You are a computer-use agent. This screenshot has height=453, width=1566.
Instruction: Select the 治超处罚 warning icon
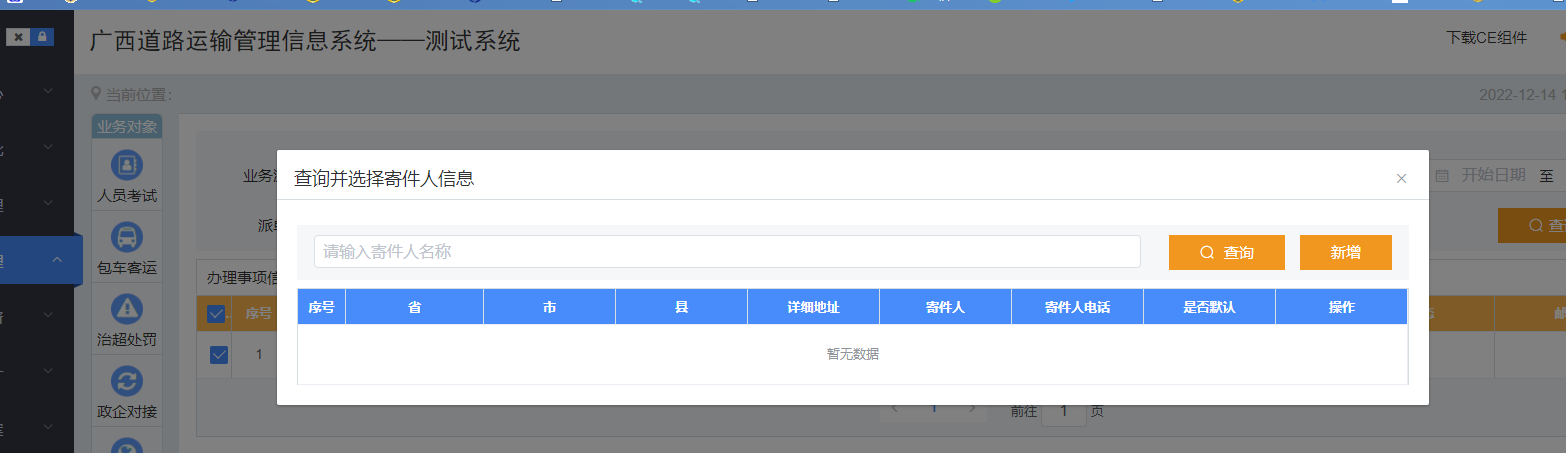(127, 309)
